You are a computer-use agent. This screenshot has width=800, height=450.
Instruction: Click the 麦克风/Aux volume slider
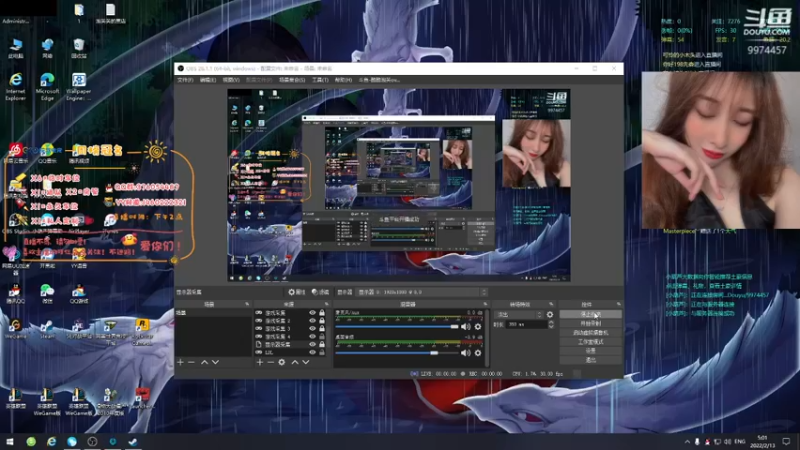tap(396, 327)
